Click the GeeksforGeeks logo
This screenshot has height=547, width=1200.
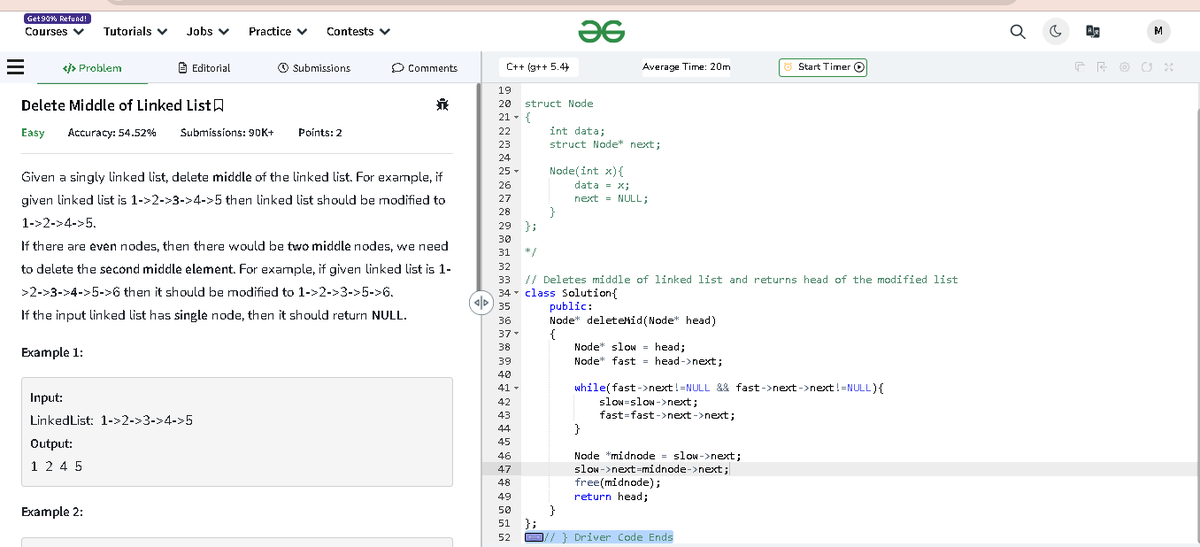click(x=601, y=32)
